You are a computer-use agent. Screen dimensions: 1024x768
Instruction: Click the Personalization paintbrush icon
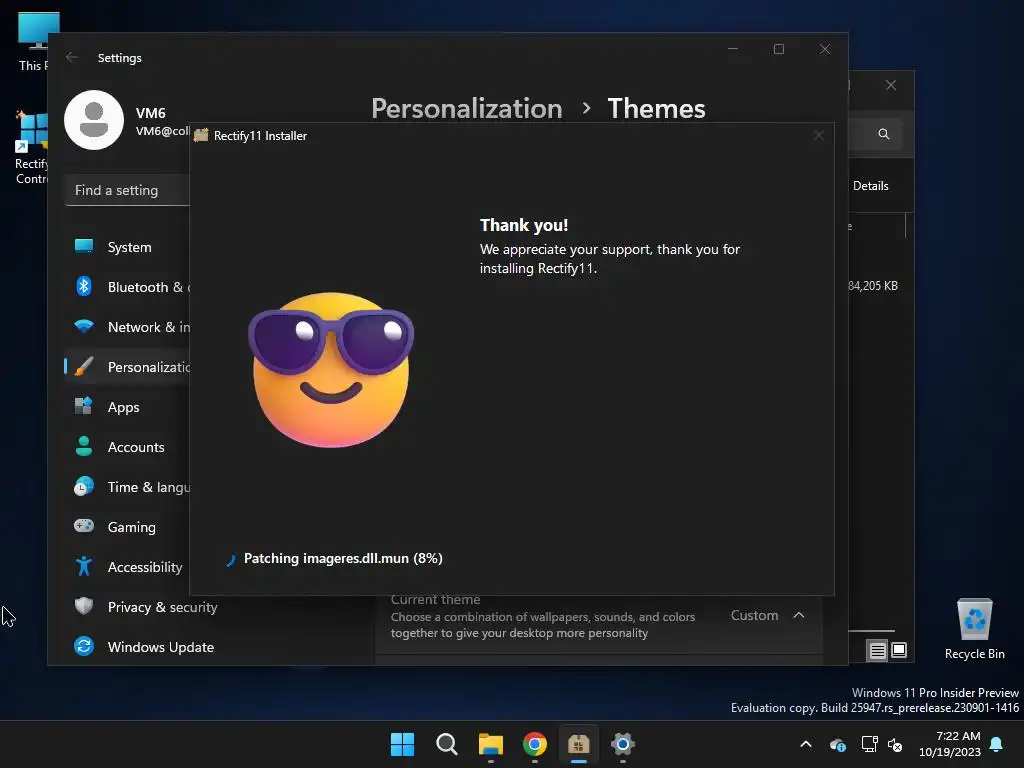pyautogui.click(x=84, y=366)
